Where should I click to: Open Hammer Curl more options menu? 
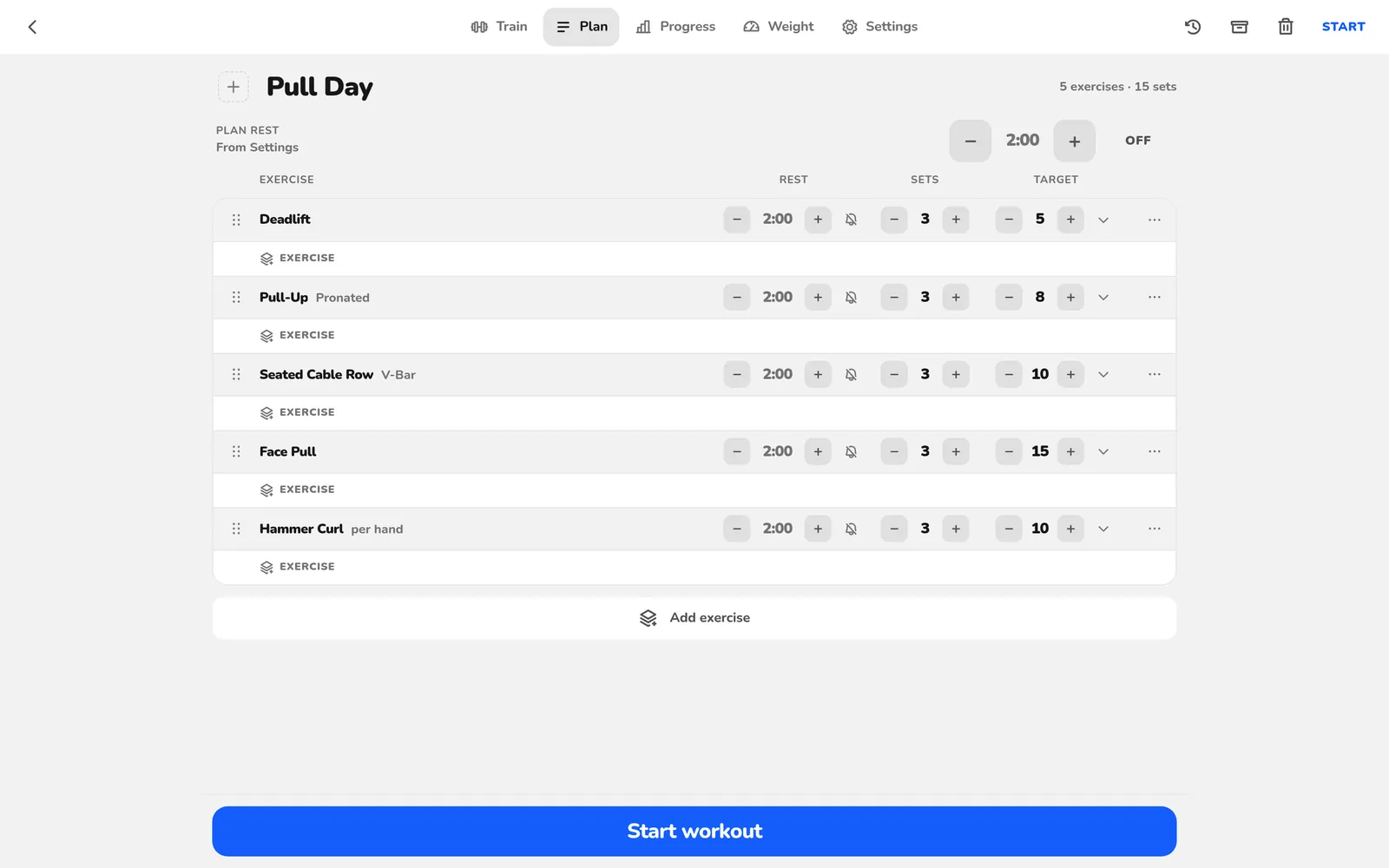tap(1155, 529)
